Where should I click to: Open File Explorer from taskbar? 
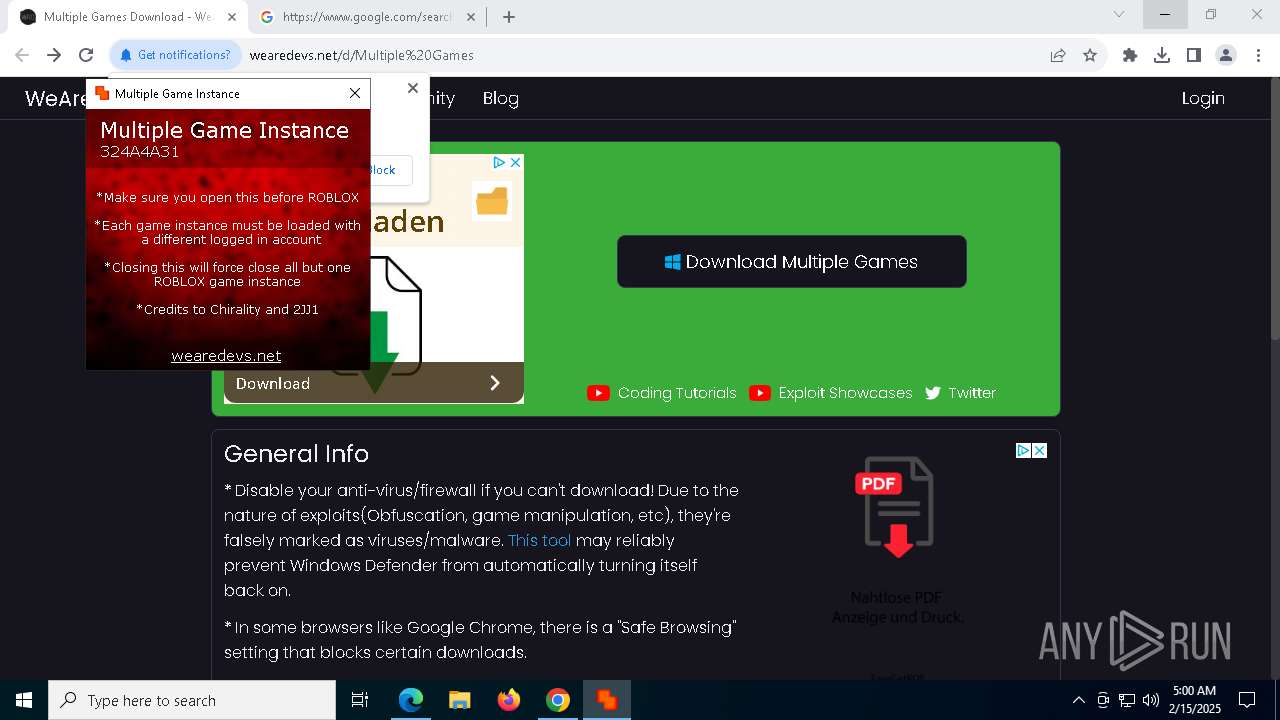pos(459,700)
